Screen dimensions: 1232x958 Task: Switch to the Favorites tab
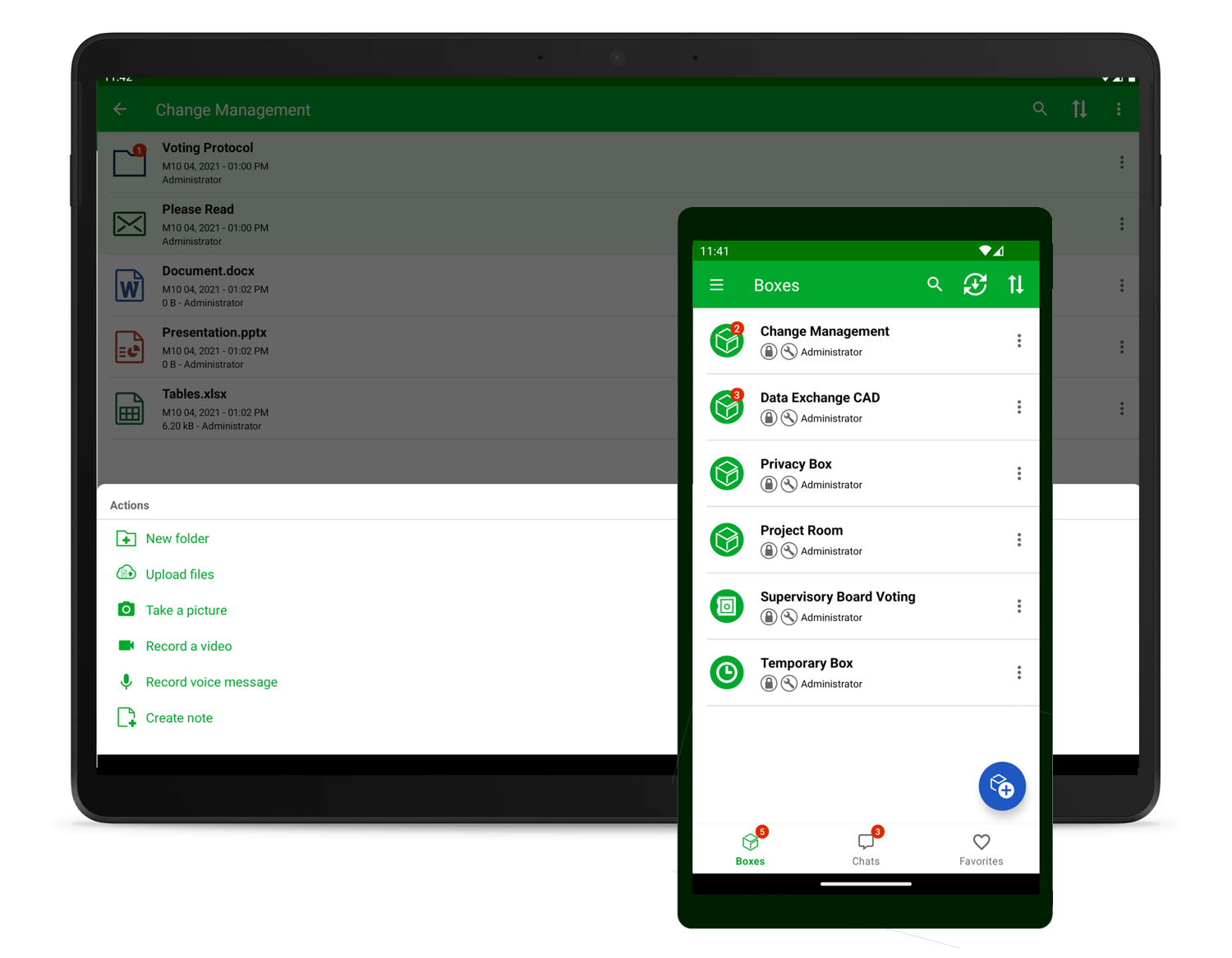(x=981, y=850)
